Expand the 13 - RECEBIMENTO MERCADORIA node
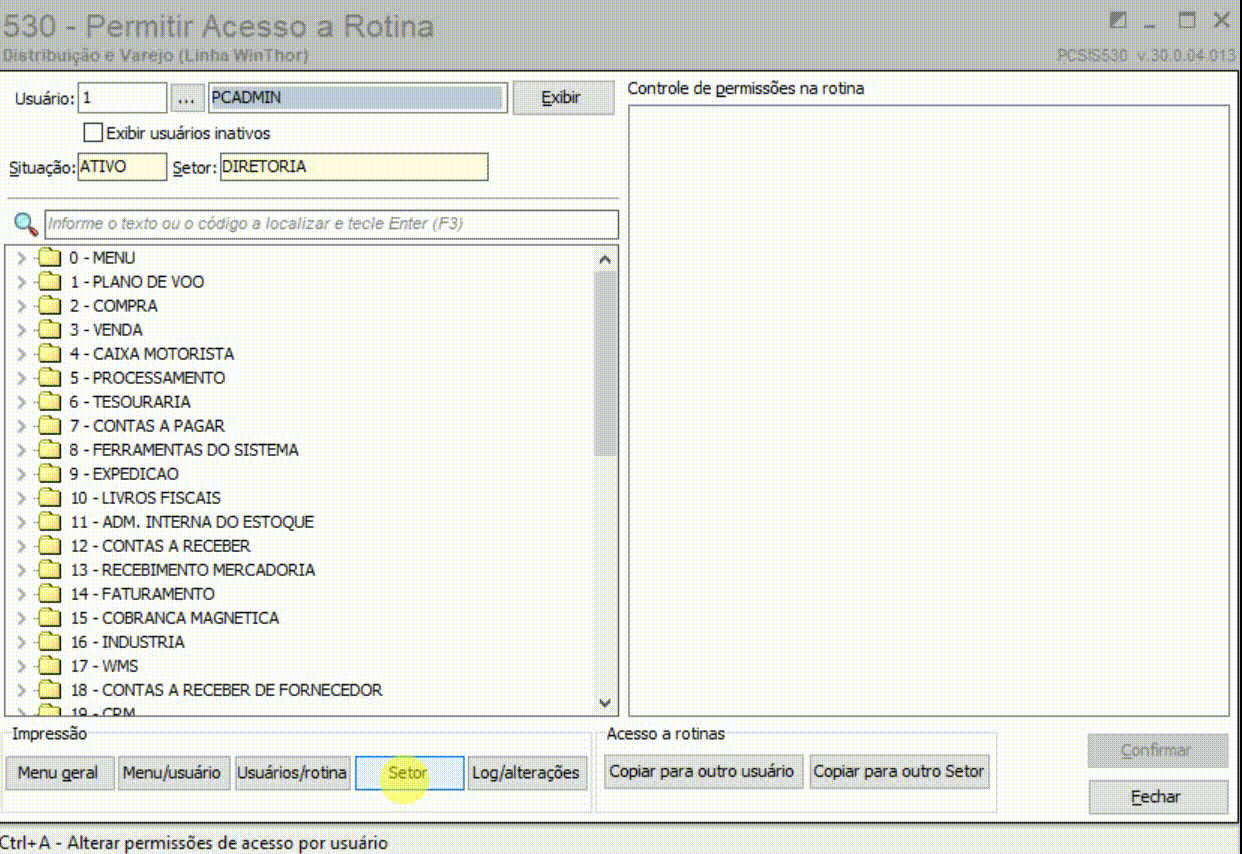 [22, 570]
